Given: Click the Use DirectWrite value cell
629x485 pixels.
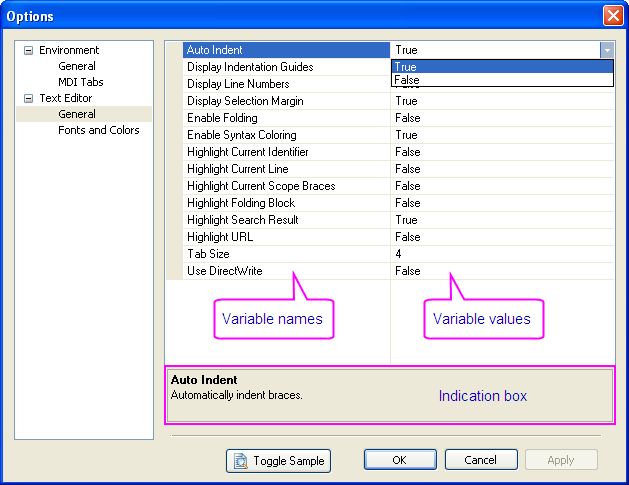Looking at the screenshot, I should [500, 271].
